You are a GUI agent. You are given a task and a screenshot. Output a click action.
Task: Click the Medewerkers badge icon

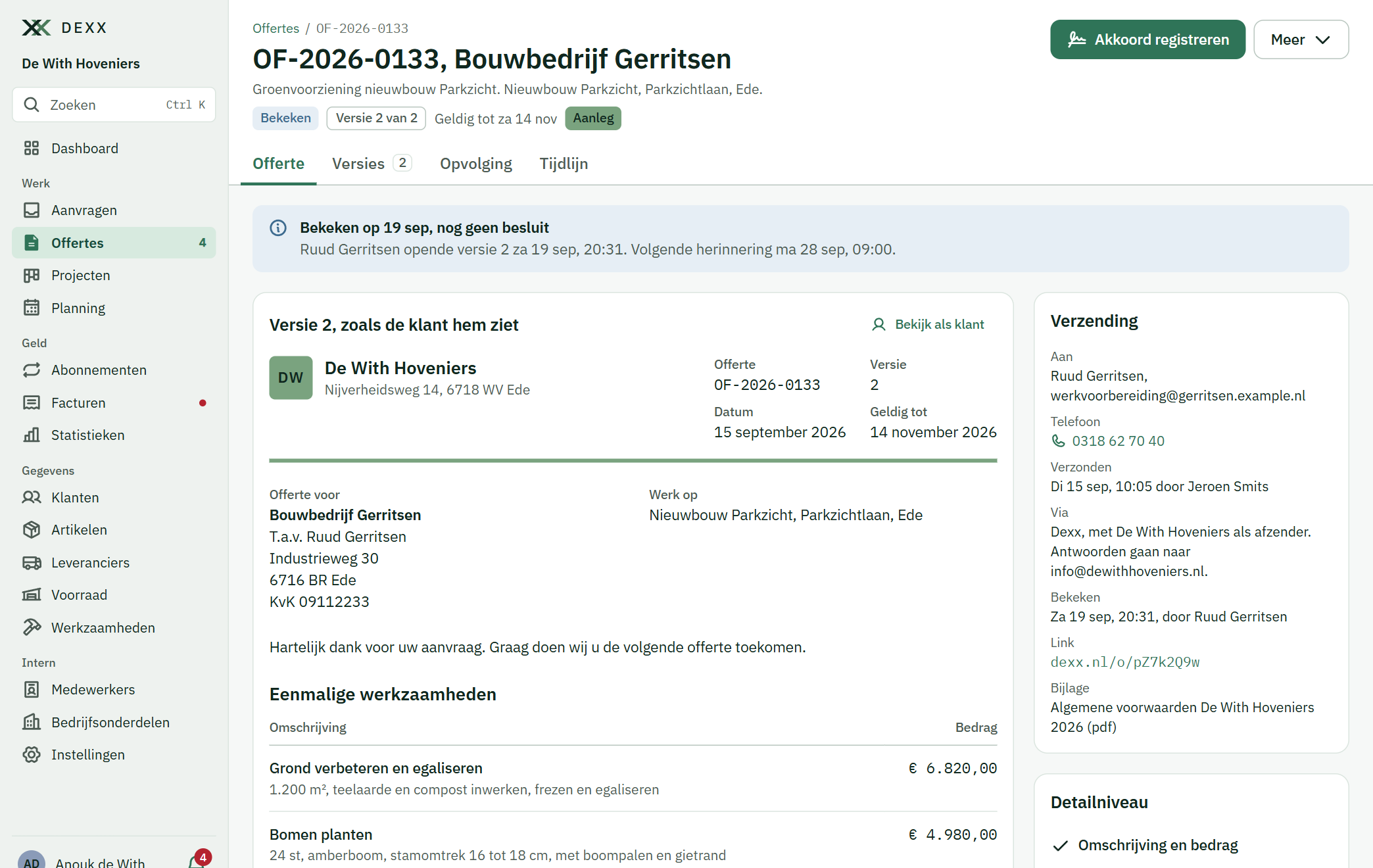point(31,689)
